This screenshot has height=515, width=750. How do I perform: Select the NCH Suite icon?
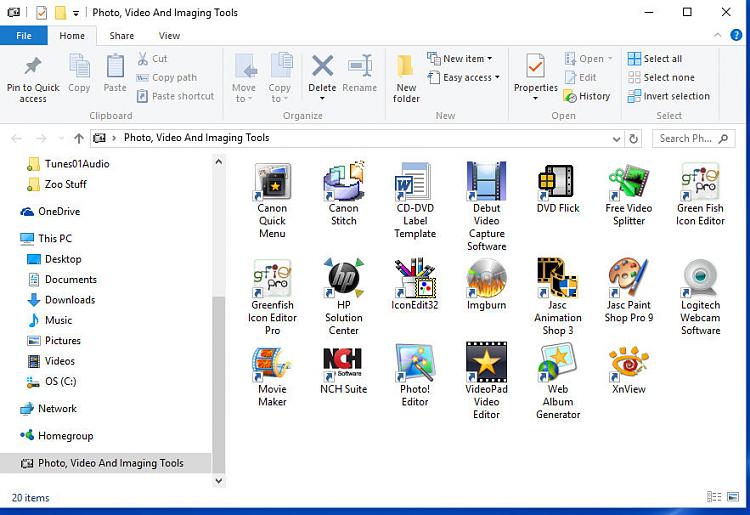[x=343, y=363]
